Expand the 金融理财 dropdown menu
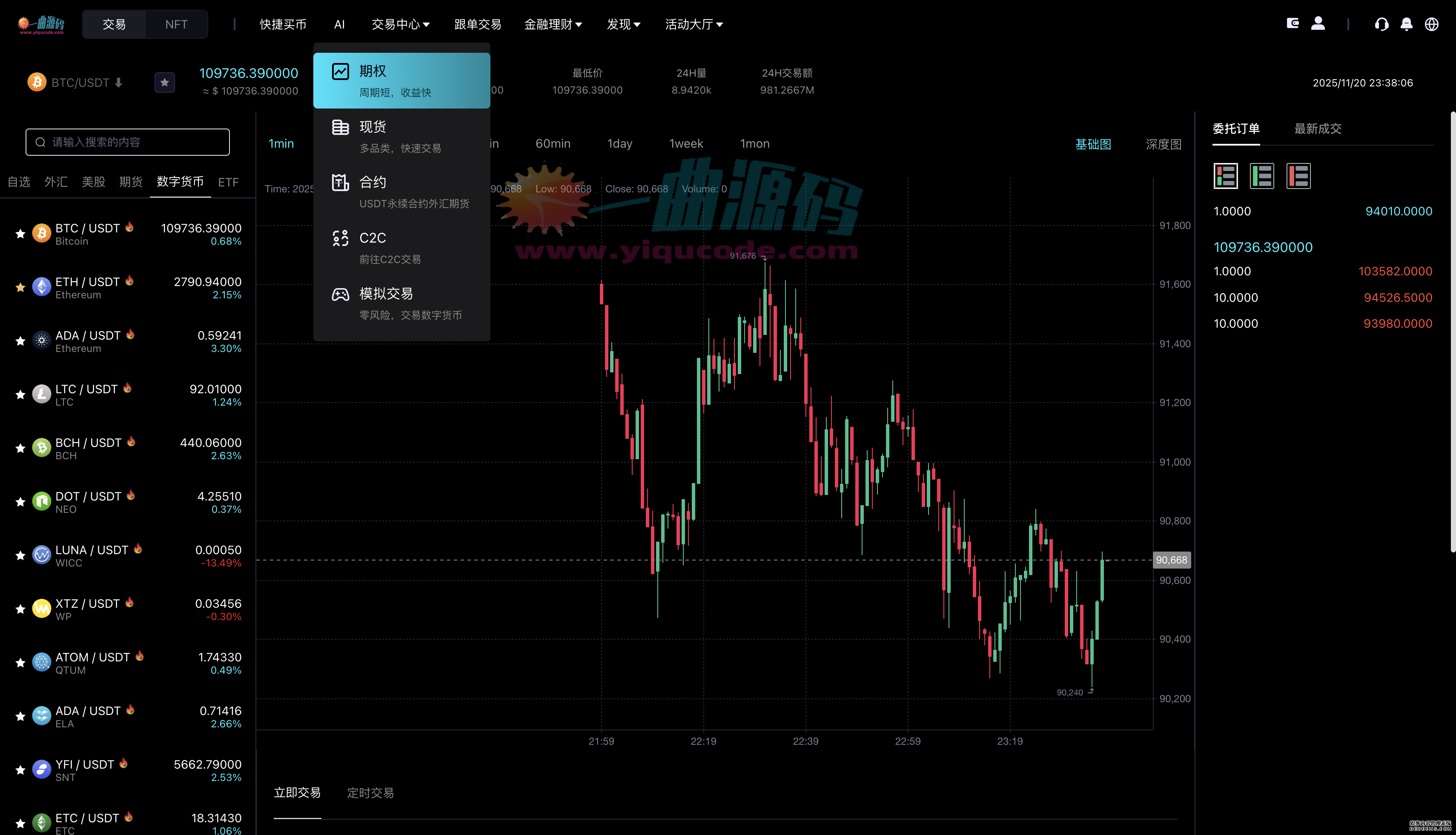This screenshot has width=1456, height=835. click(x=553, y=24)
